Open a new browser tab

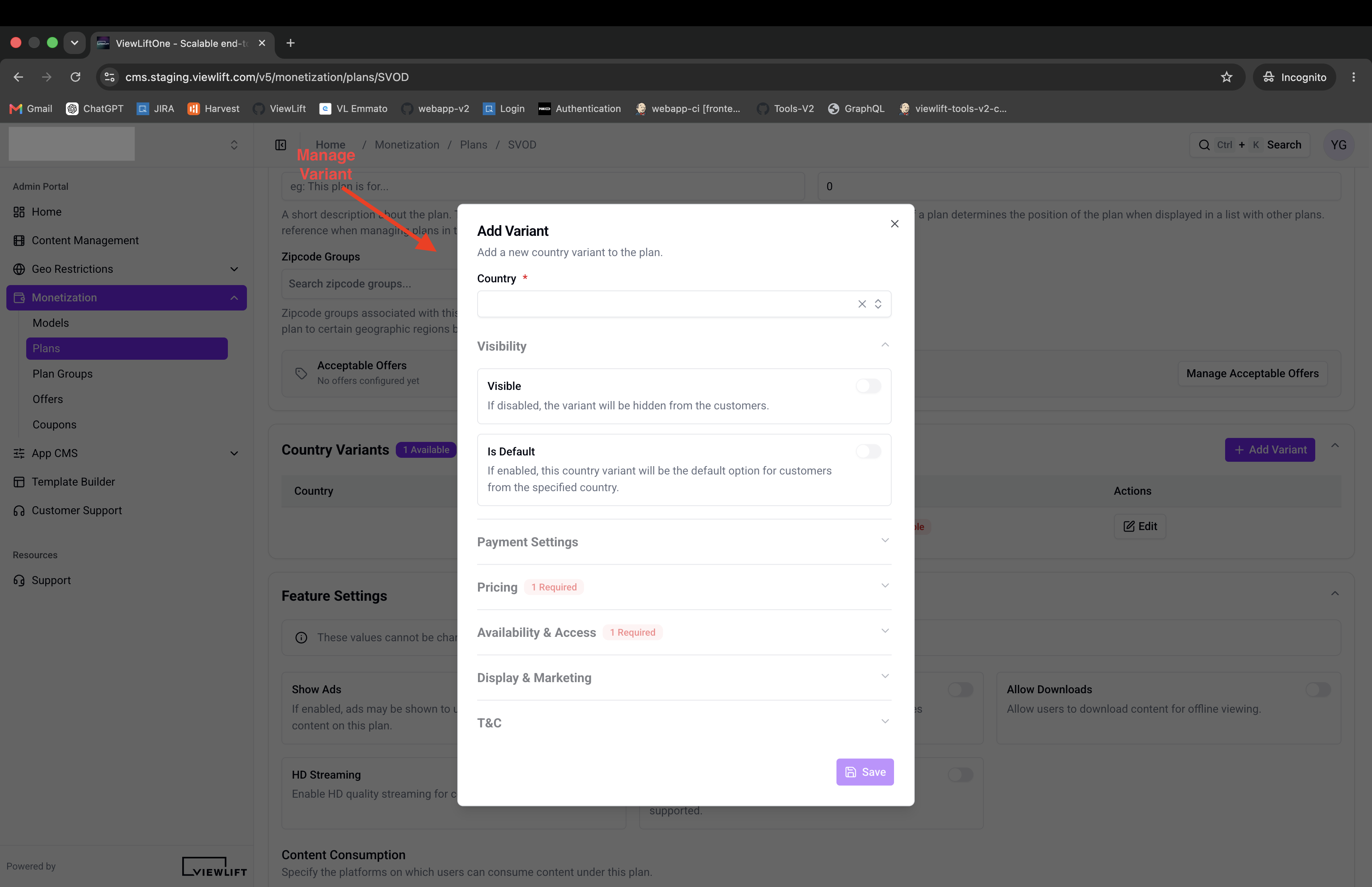(291, 43)
